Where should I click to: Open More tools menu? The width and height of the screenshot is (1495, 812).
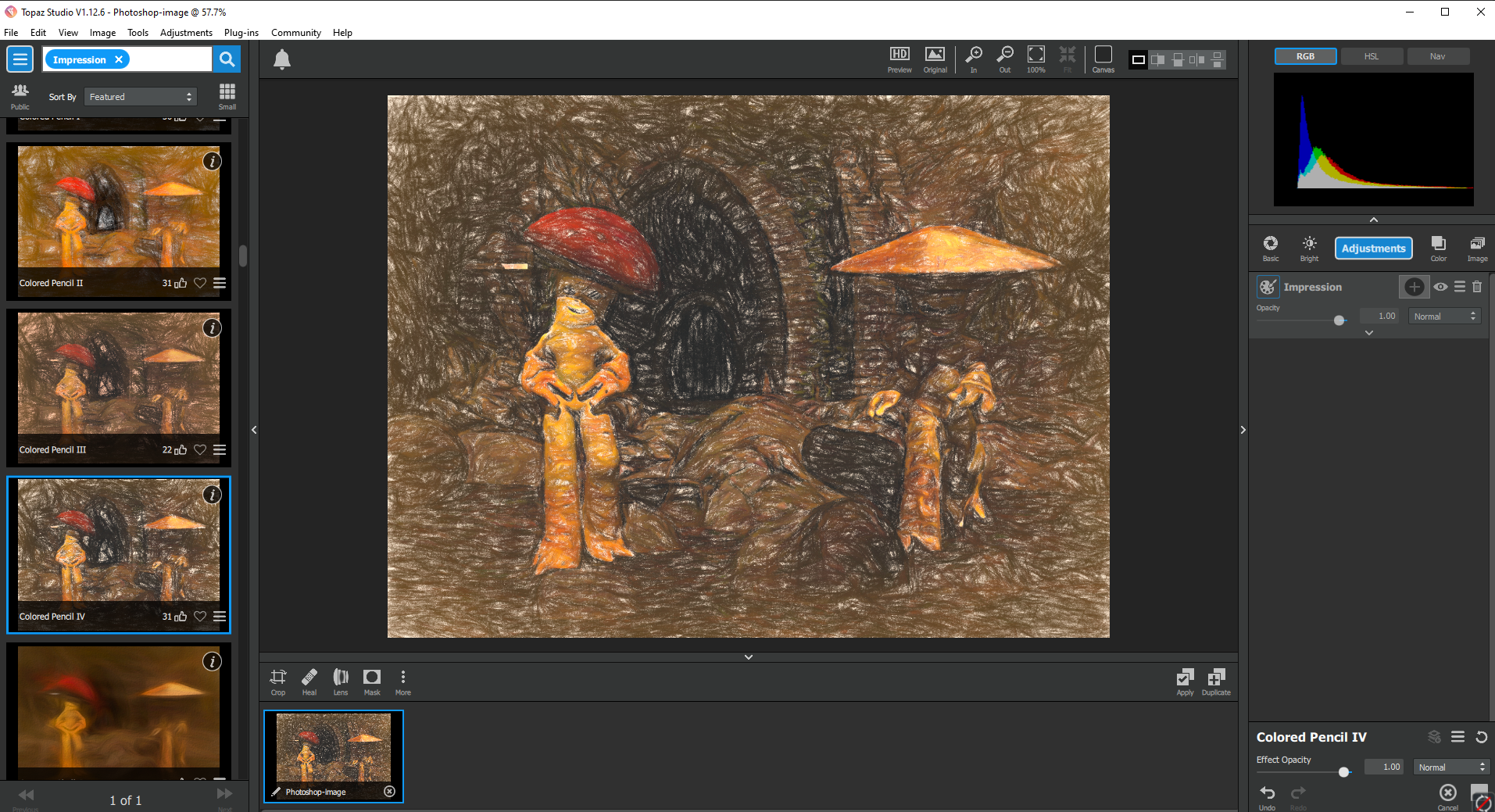403,681
